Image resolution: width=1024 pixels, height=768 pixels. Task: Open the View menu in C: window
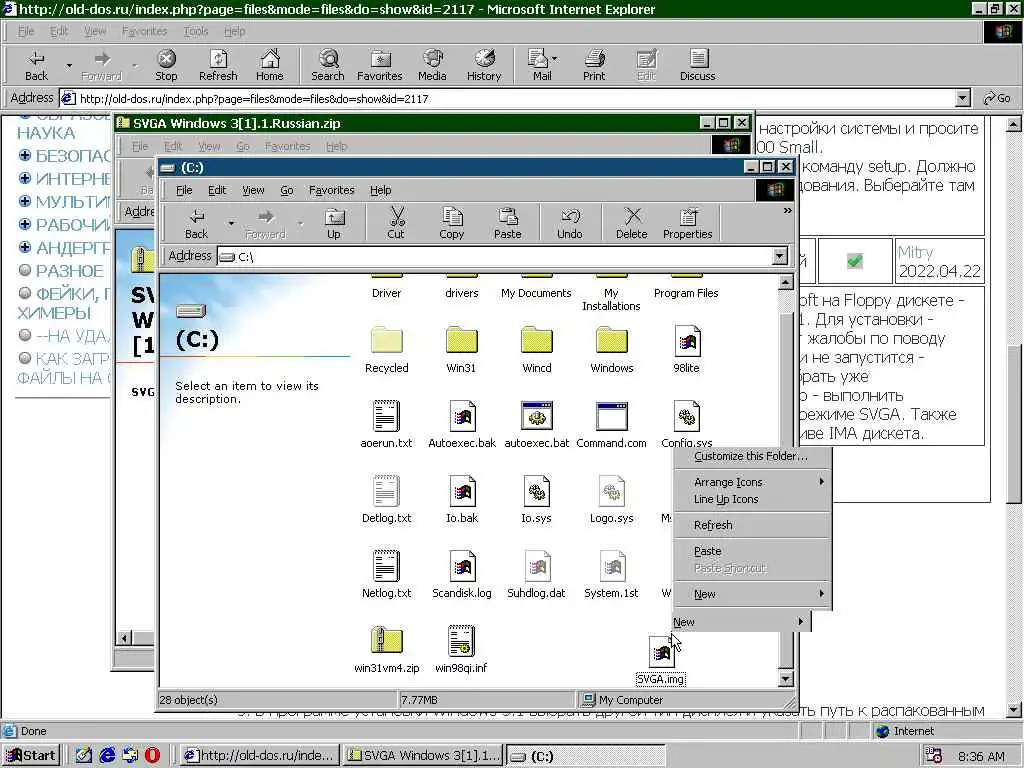[x=253, y=190]
